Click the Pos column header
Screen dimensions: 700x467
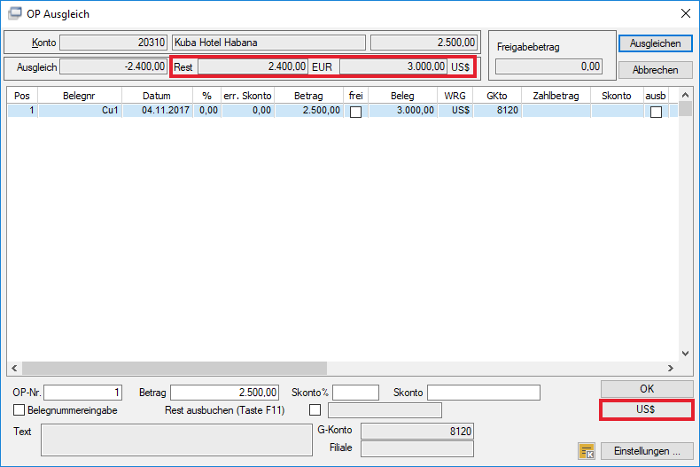pos(22,96)
